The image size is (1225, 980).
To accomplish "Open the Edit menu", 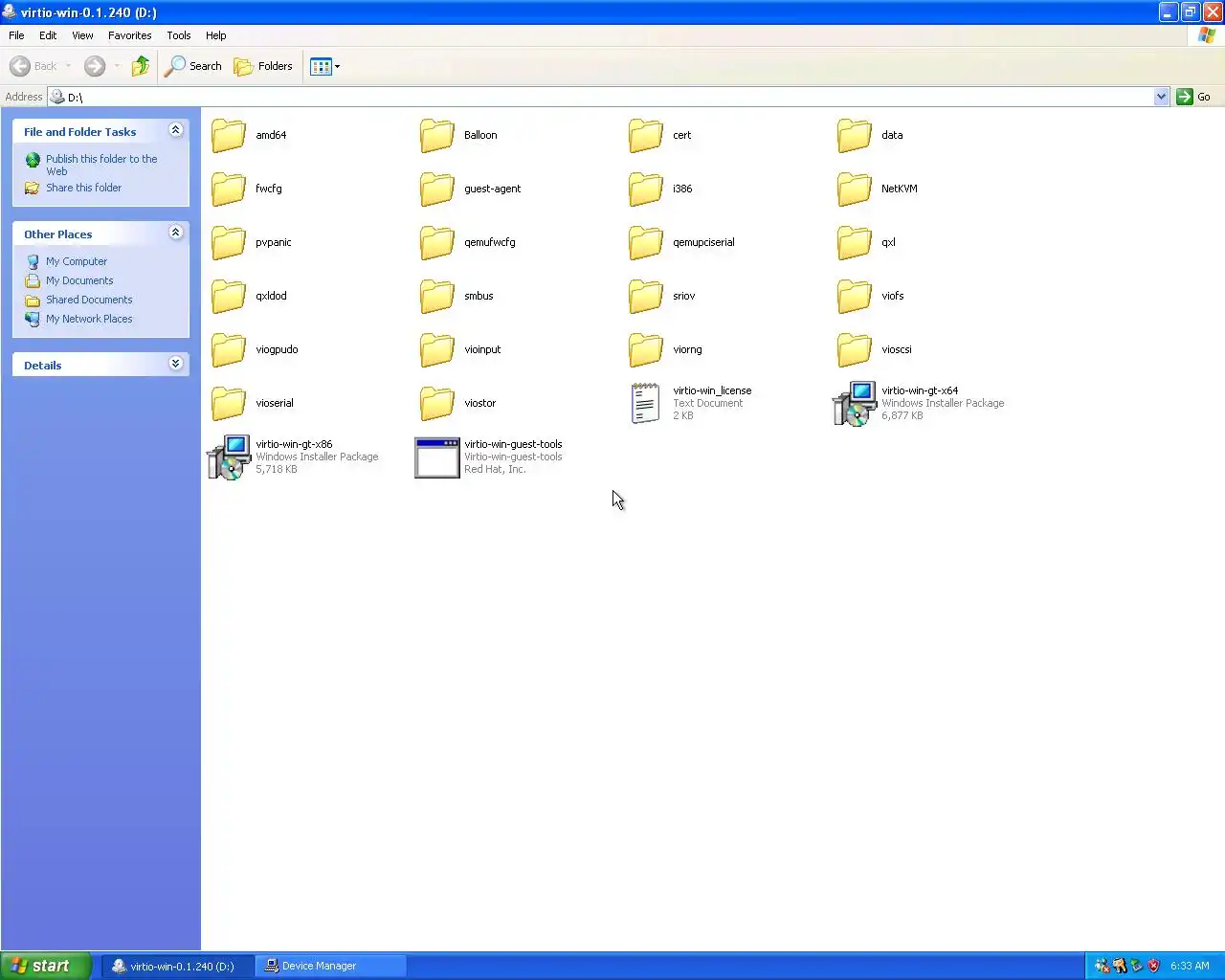I will click(48, 35).
